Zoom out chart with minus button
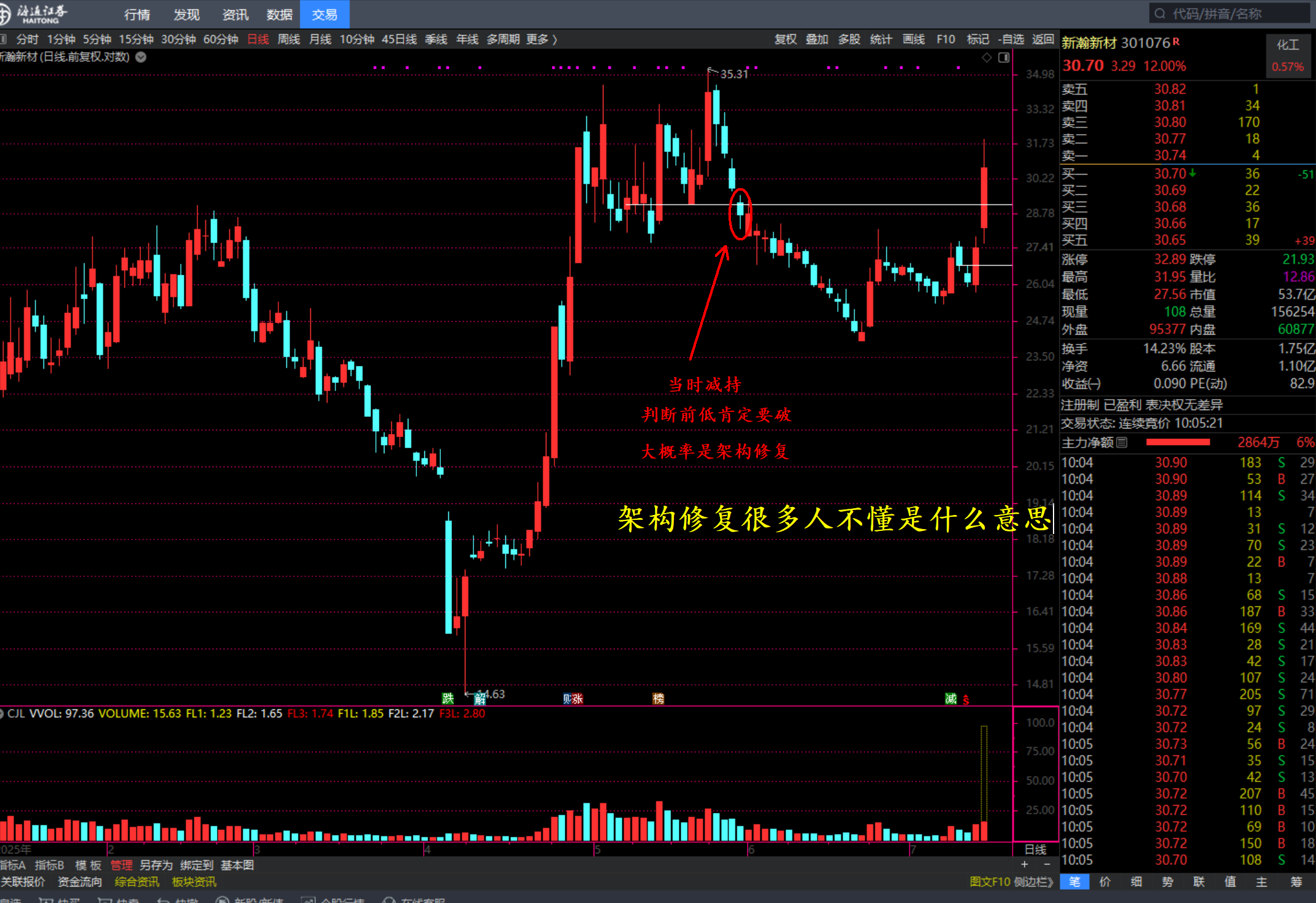1316x903 pixels. tap(1047, 864)
